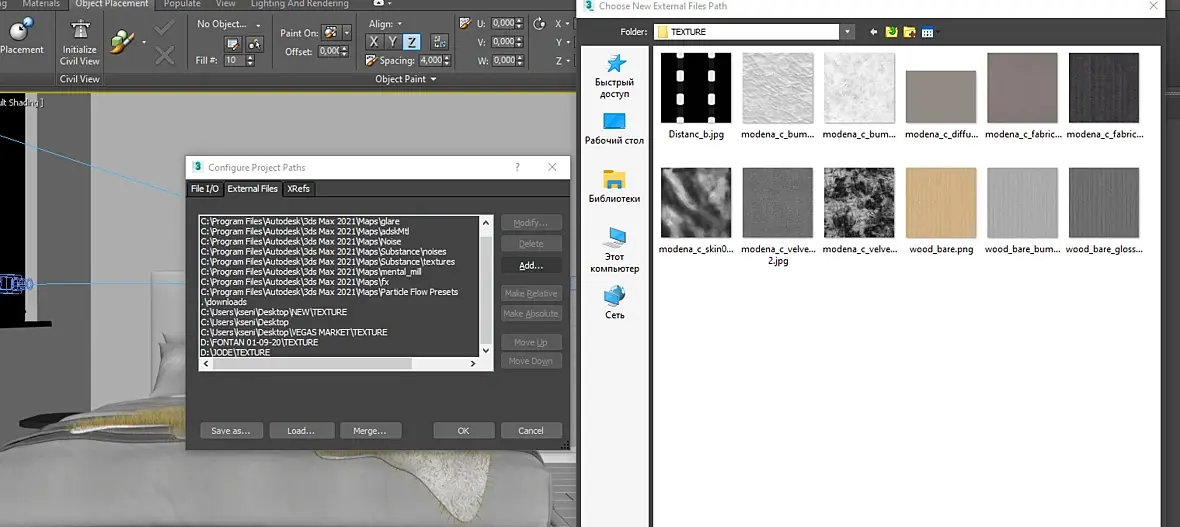
Task: Click the Scatter brush icon beside U
Action: point(465,23)
